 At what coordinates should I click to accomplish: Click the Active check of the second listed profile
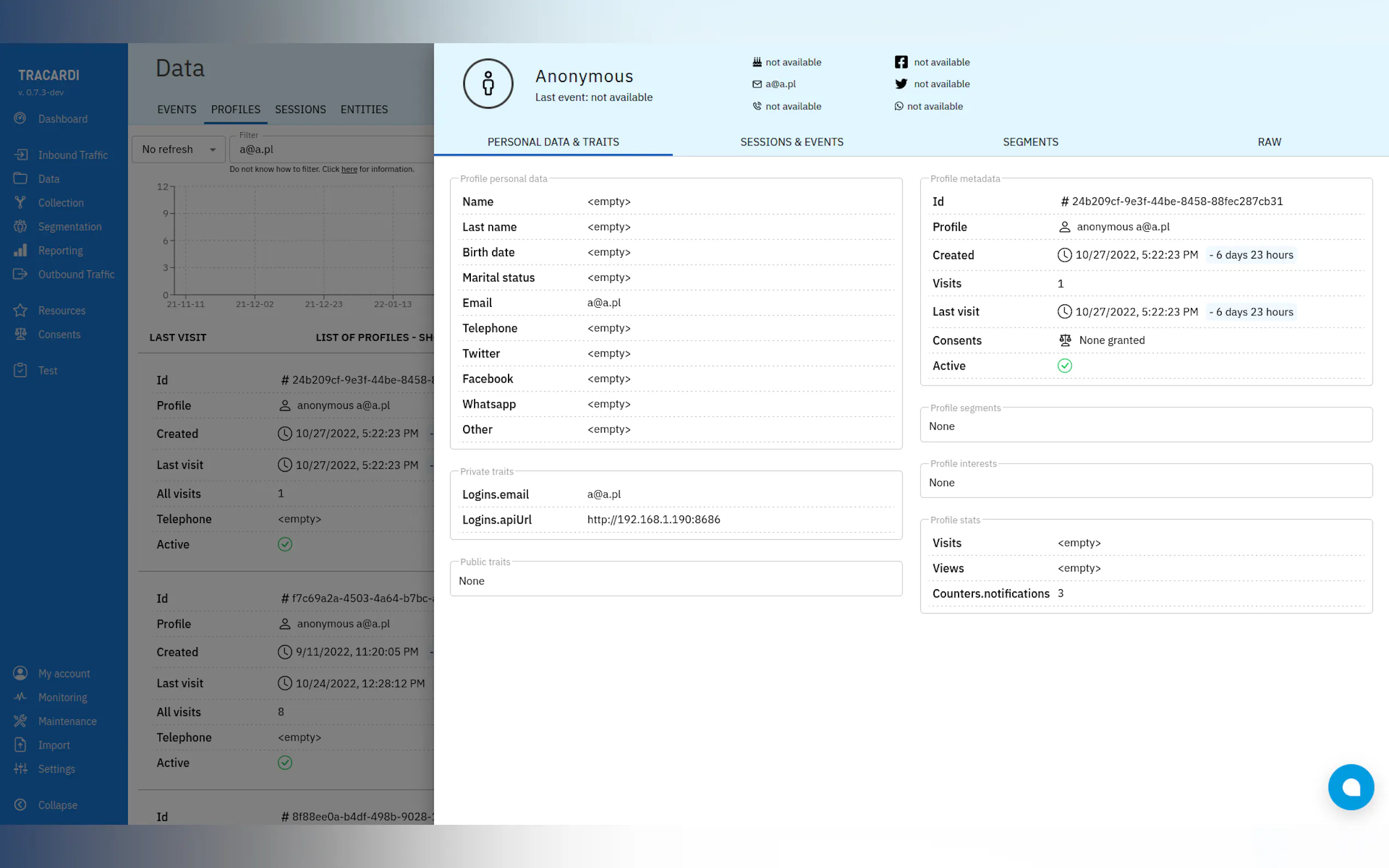click(285, 763)
